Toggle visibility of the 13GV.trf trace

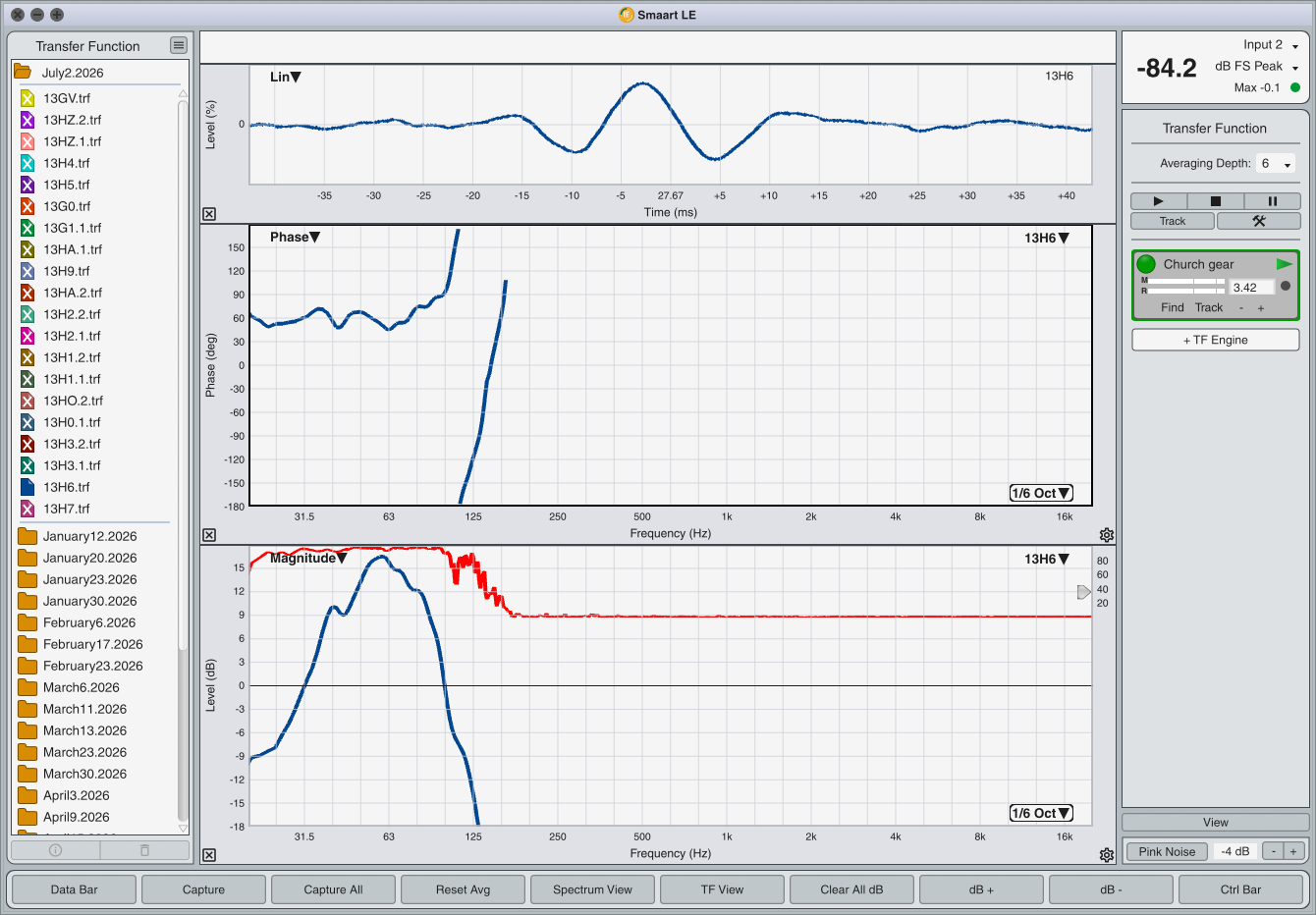point(27,98)
